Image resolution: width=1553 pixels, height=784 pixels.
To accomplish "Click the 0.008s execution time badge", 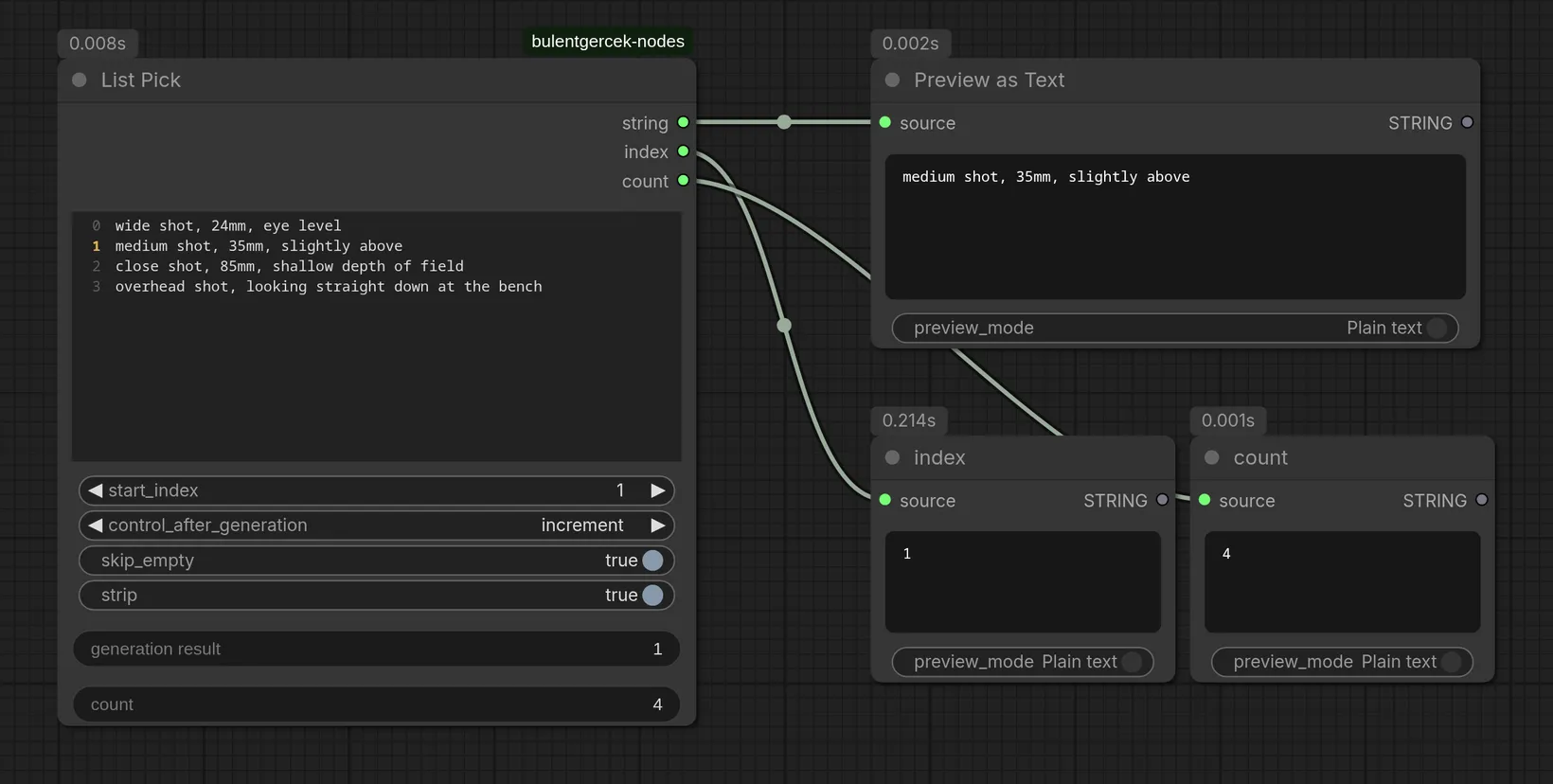I will pos(98,44).
